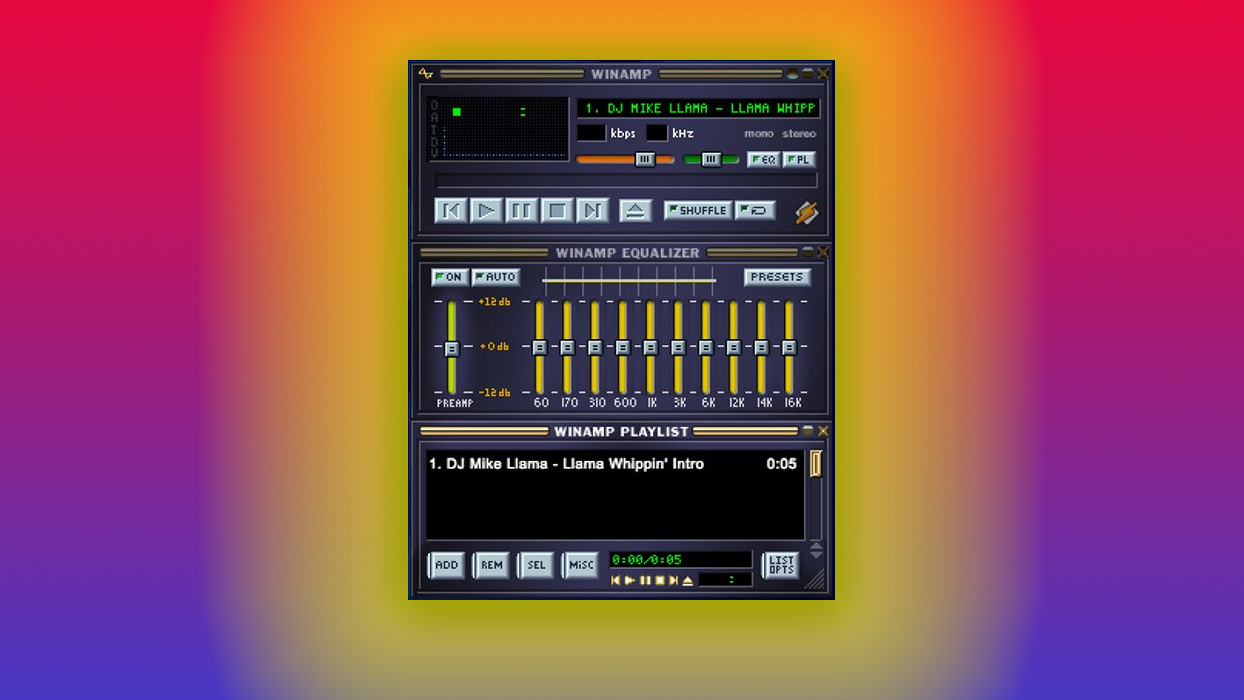Adjust the green balance slider

[711, 159]
